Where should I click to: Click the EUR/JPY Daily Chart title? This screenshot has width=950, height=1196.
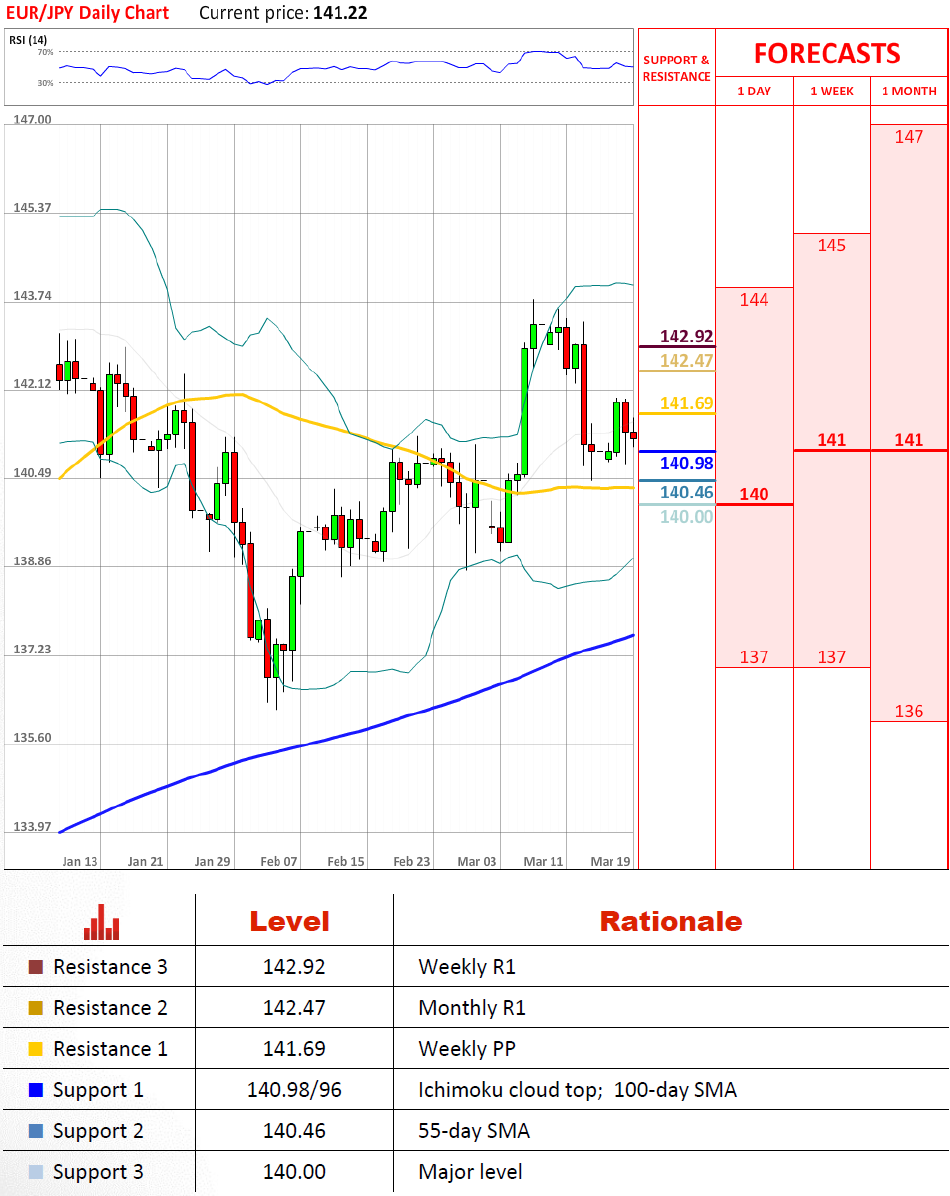click(88, 13)
